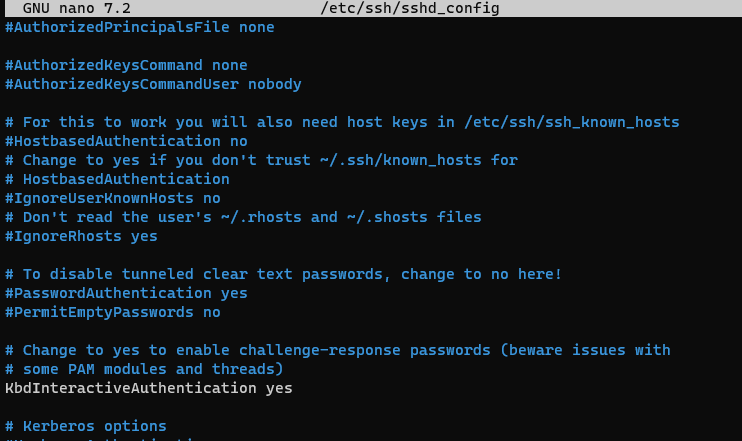Click the ~/.rhosts and ~/.shosts comment line
This screenshot has width=742, height=441.
click(x=243, y=217)
